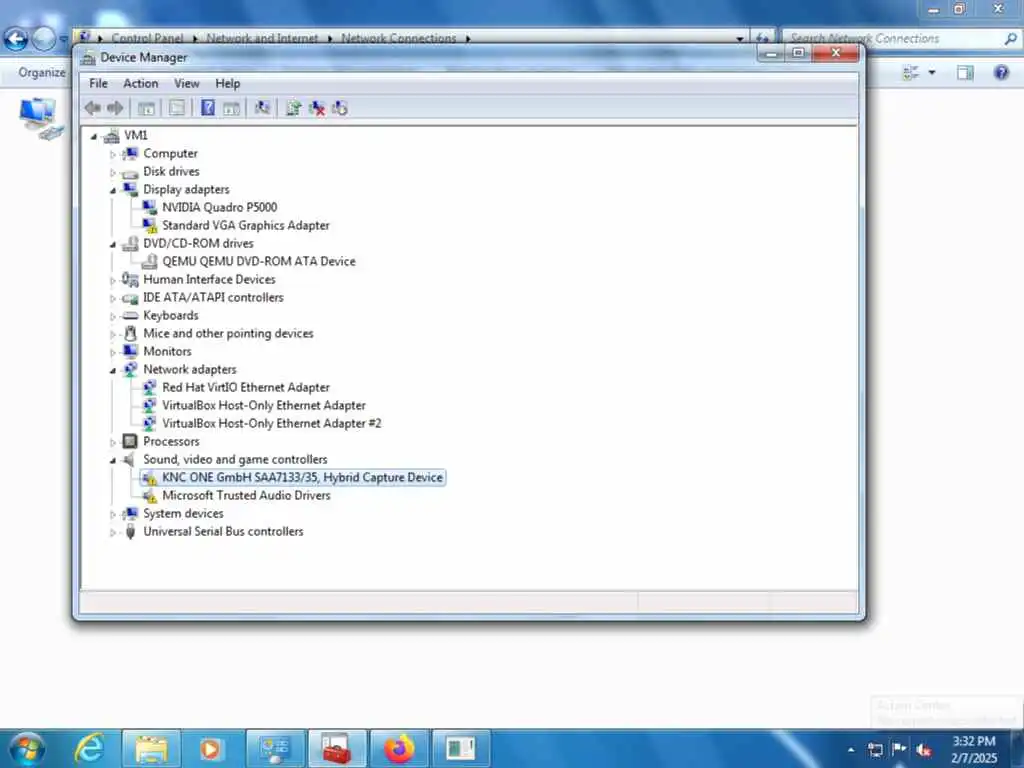The height and width of the screenshot is (768, 1024).
Task: Open Windows Explorer from the taskbar
Action: pyautogui.click(x=151, y=749)
